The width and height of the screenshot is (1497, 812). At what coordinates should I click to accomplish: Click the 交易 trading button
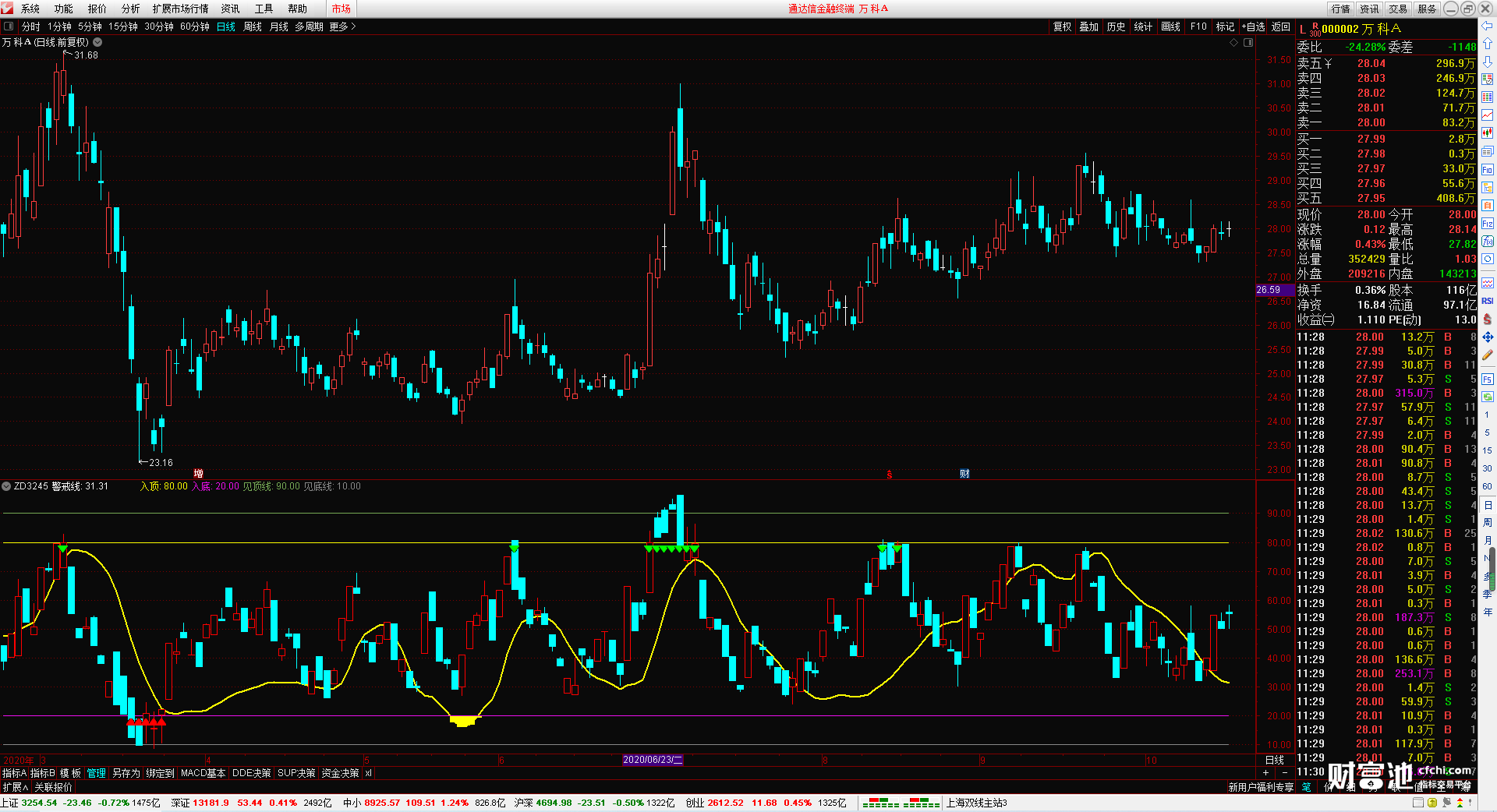1398,9
